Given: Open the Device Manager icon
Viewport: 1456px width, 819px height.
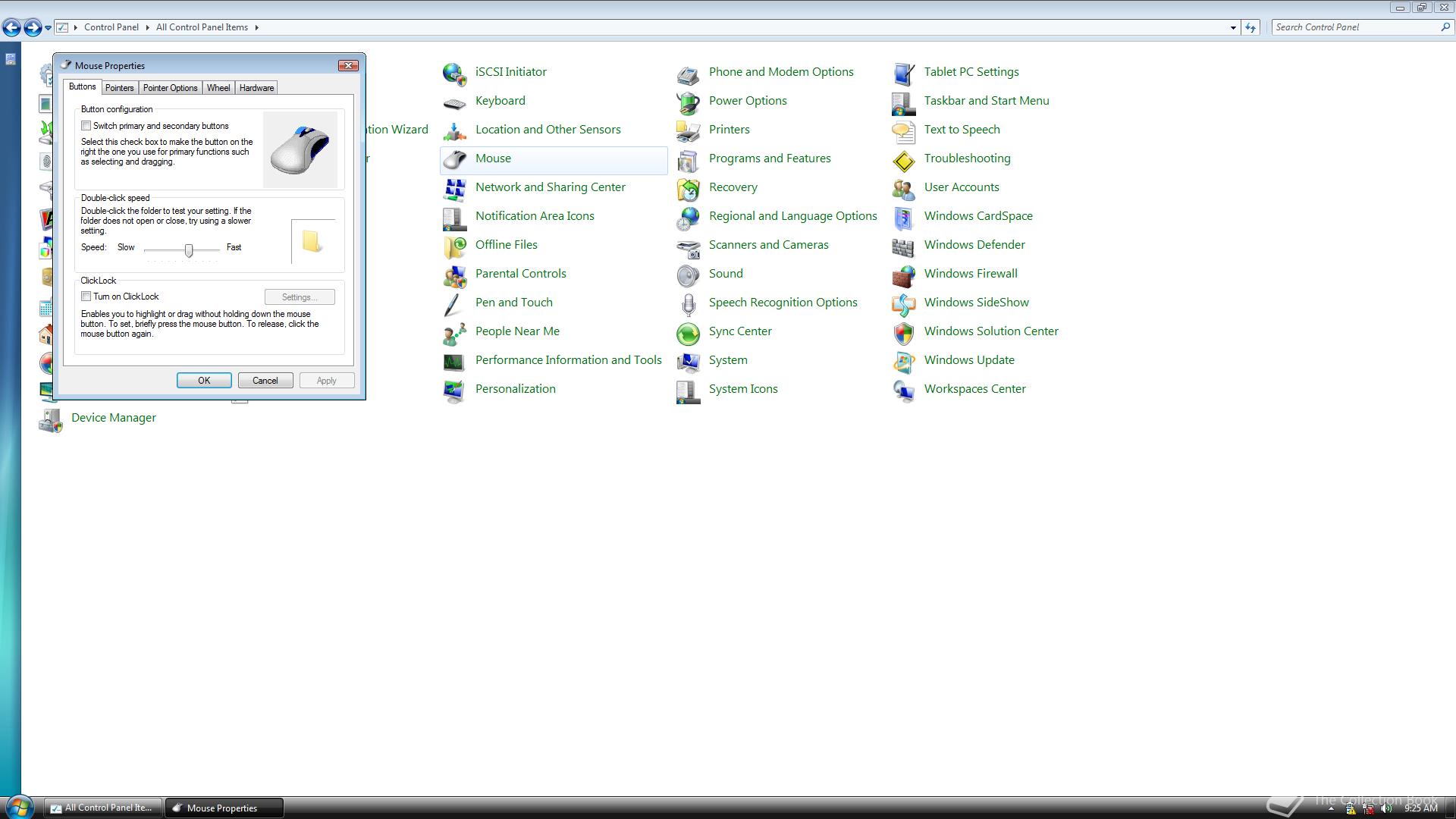Looking at the screenshot, I should [51, 419].
